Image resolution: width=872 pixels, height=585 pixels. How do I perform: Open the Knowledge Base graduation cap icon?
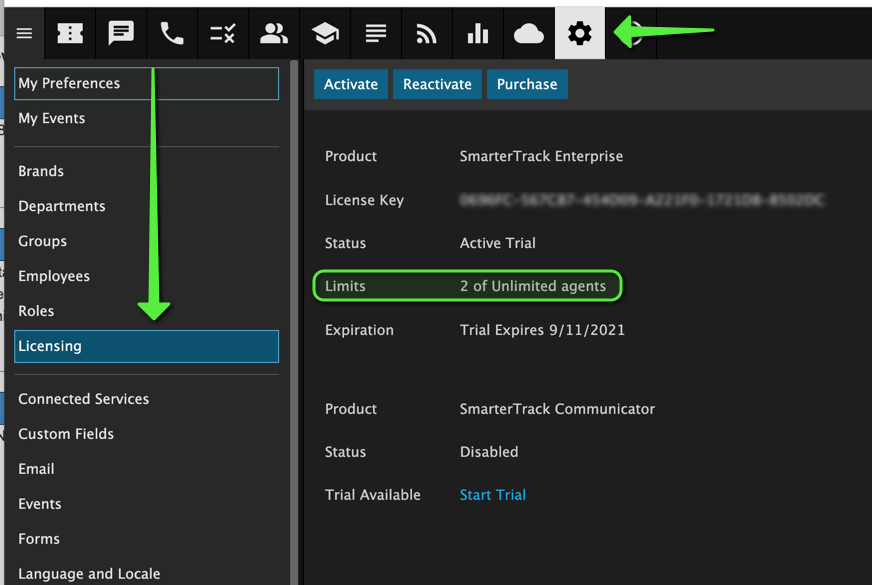coord(325,34)
